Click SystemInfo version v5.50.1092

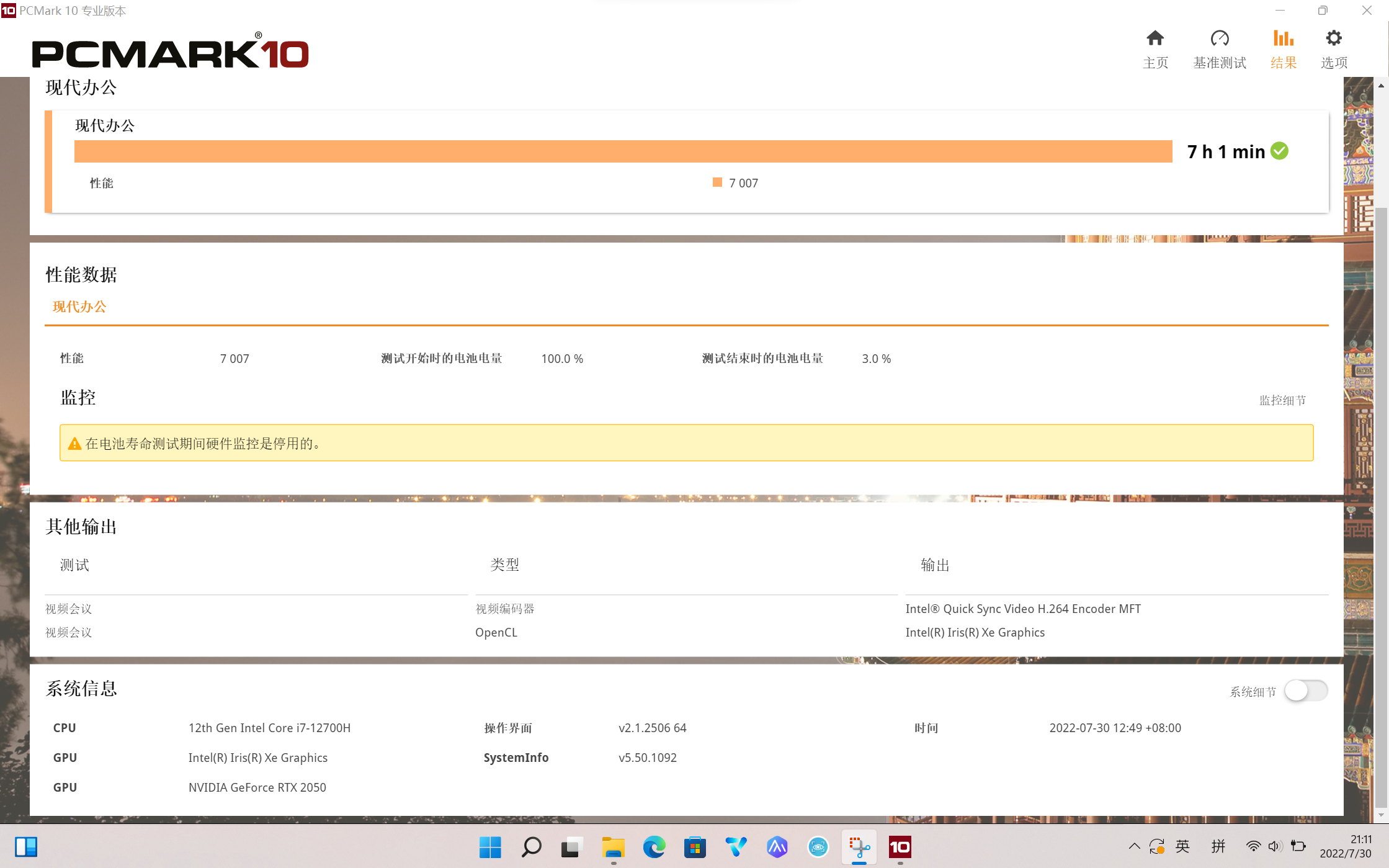pyautogui.click(x=647, y=758)
